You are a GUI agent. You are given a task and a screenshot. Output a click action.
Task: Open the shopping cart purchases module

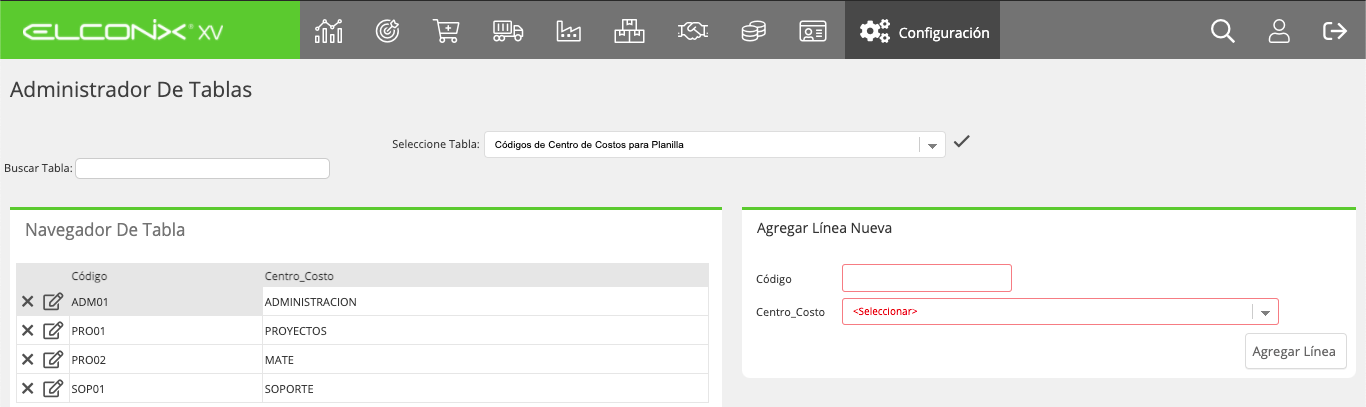point(446,31)
